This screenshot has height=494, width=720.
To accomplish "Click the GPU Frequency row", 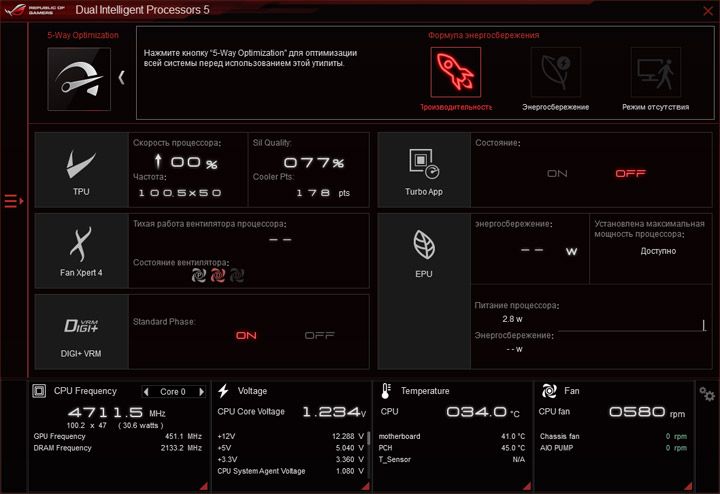I will 118,437.
